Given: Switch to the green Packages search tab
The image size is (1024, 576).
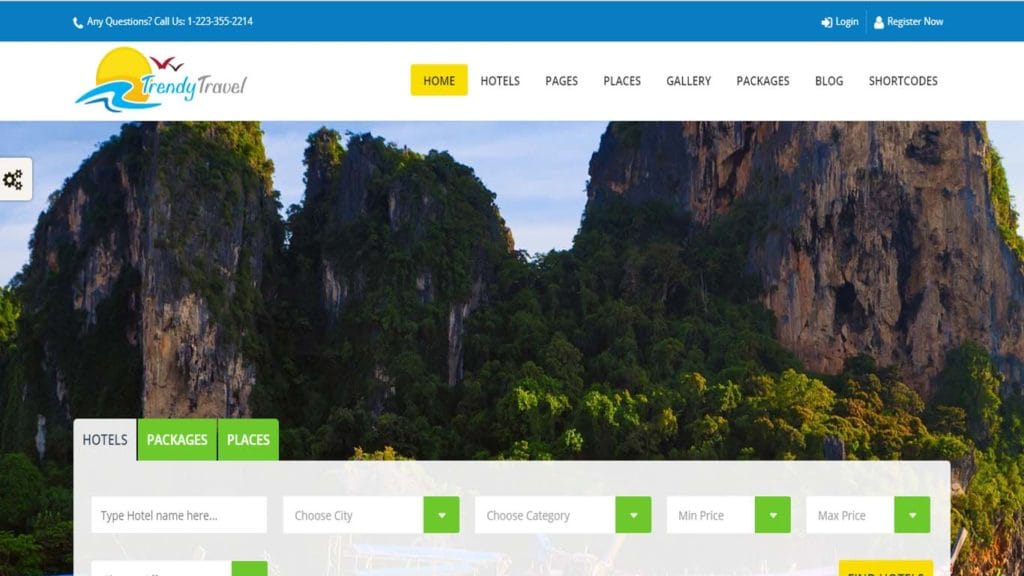Looking at the screenshot, I should tap(177, 440).
